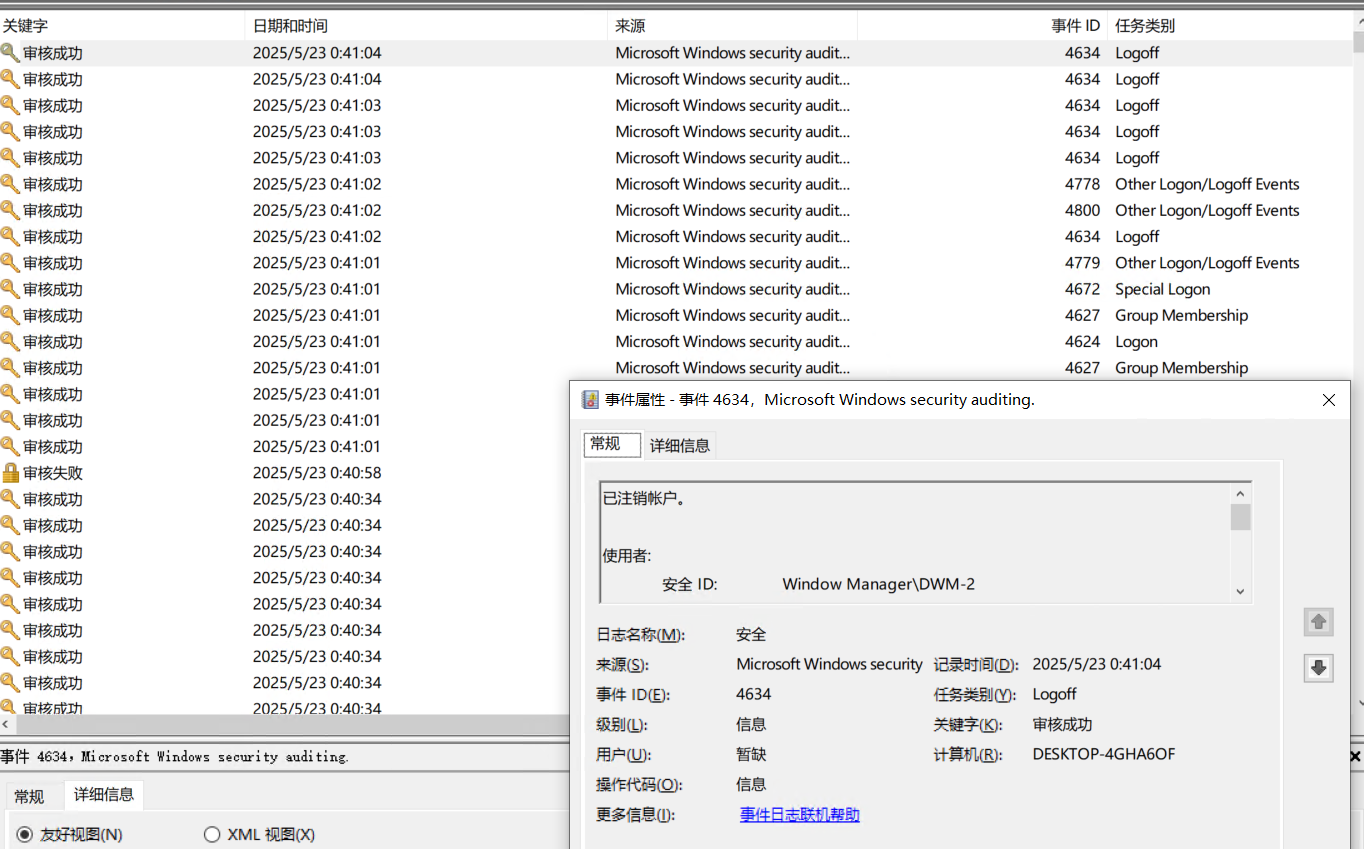The width and height of the screenshot is (1364, 849).
Task: Select the event ID 4800 cell
Action: (x=1082, y=210)
